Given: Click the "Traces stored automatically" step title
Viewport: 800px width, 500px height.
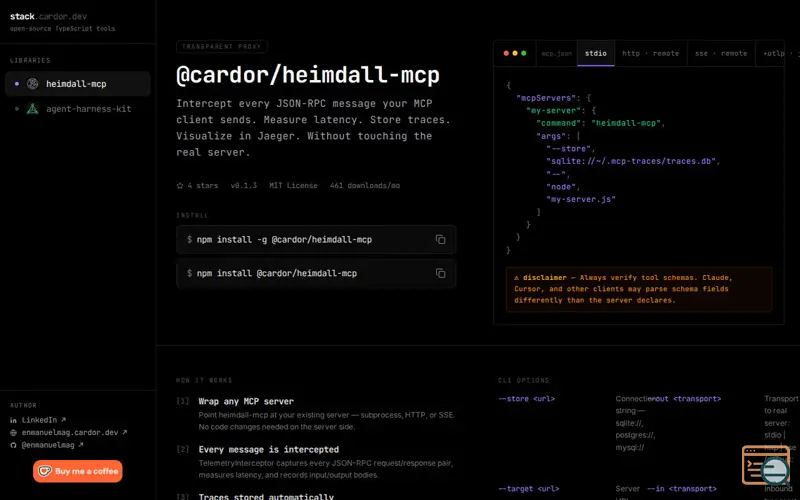Looking at the screenshot, I should 266,496.
